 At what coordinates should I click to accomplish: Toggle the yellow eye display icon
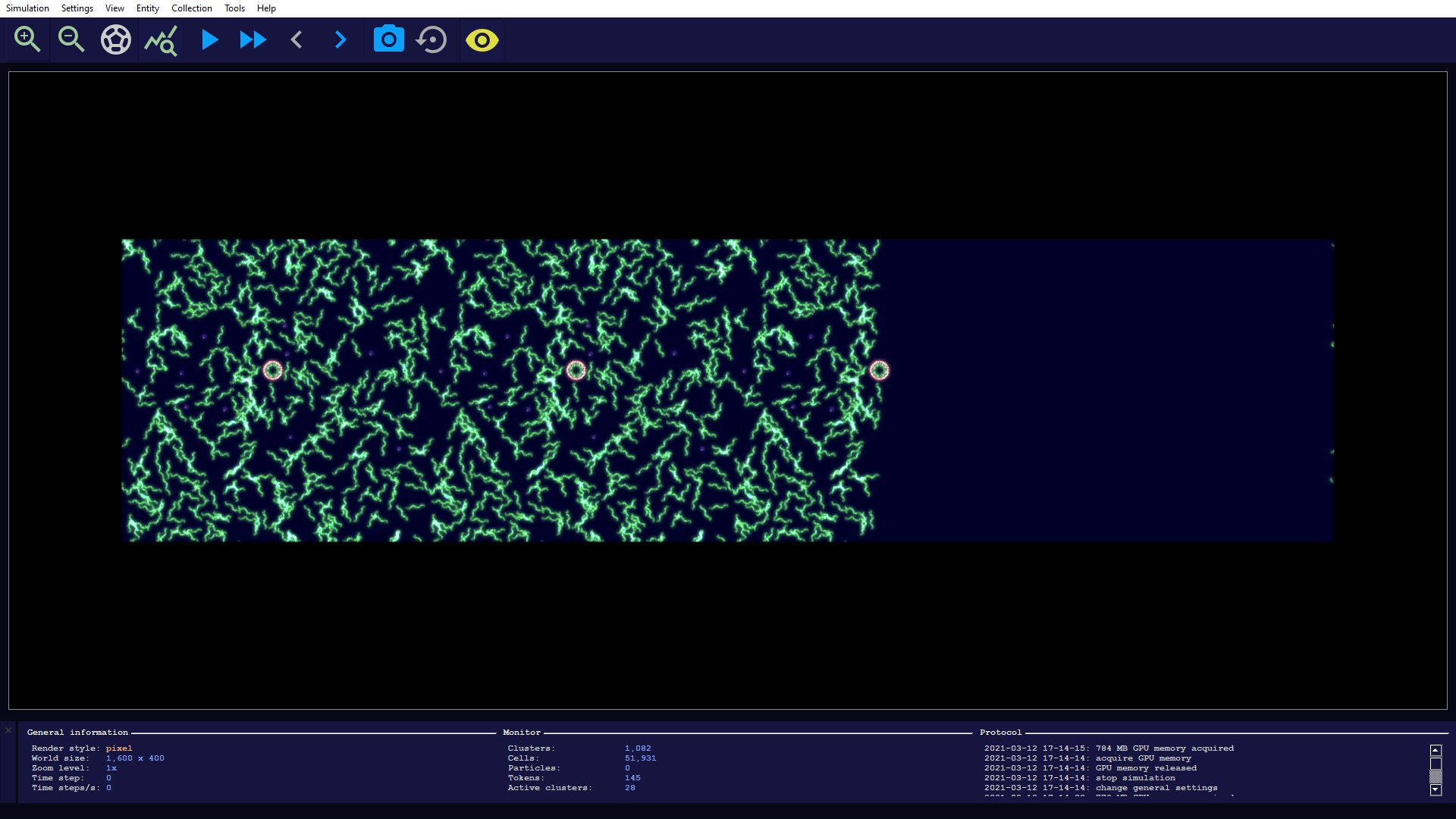point(482,39)
